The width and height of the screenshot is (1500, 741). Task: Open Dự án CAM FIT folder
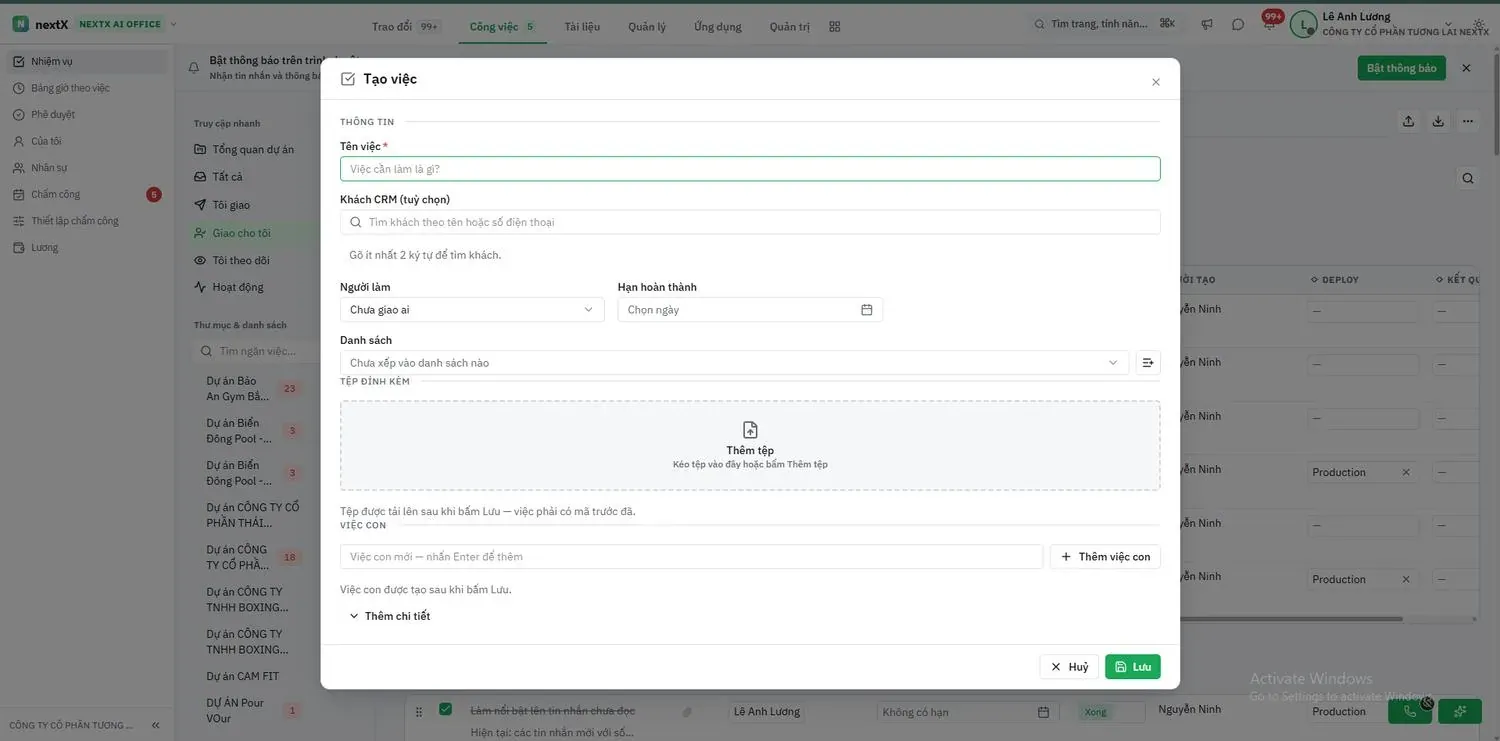243,676
